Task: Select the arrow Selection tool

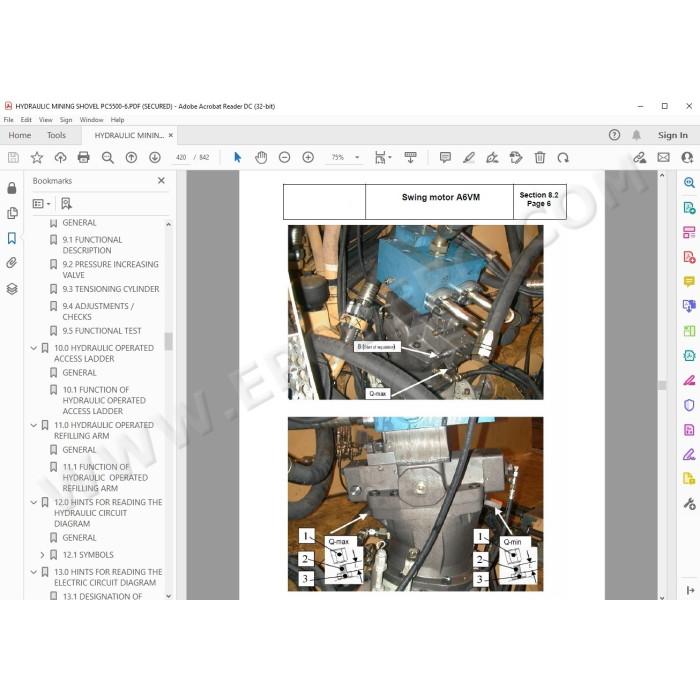Action: pos(238,157)
